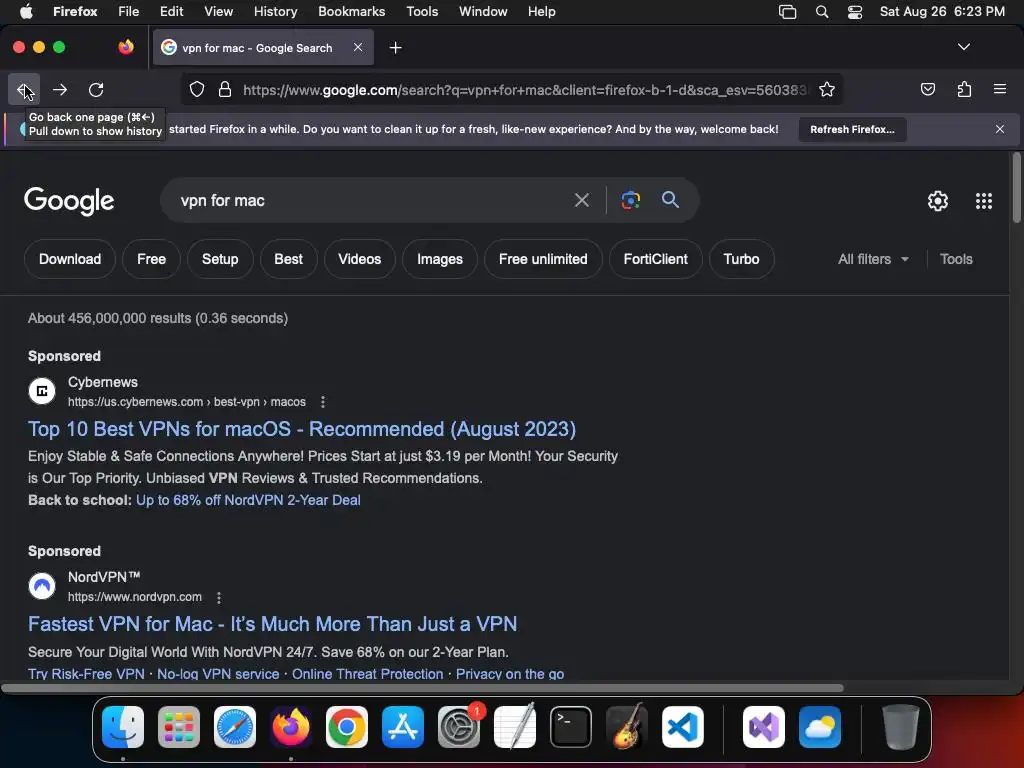Switch to Videos results
The image size is (1024, 768).
pos(360,259)
